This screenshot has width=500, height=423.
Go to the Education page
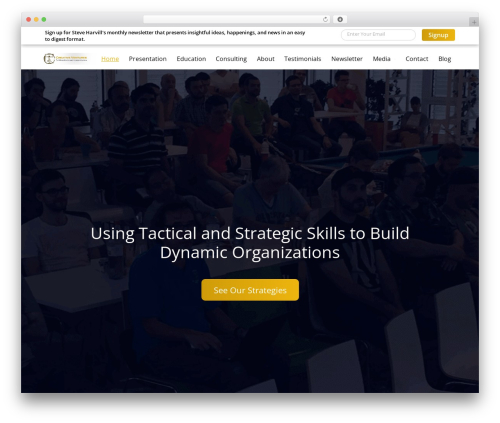point(191,59)
